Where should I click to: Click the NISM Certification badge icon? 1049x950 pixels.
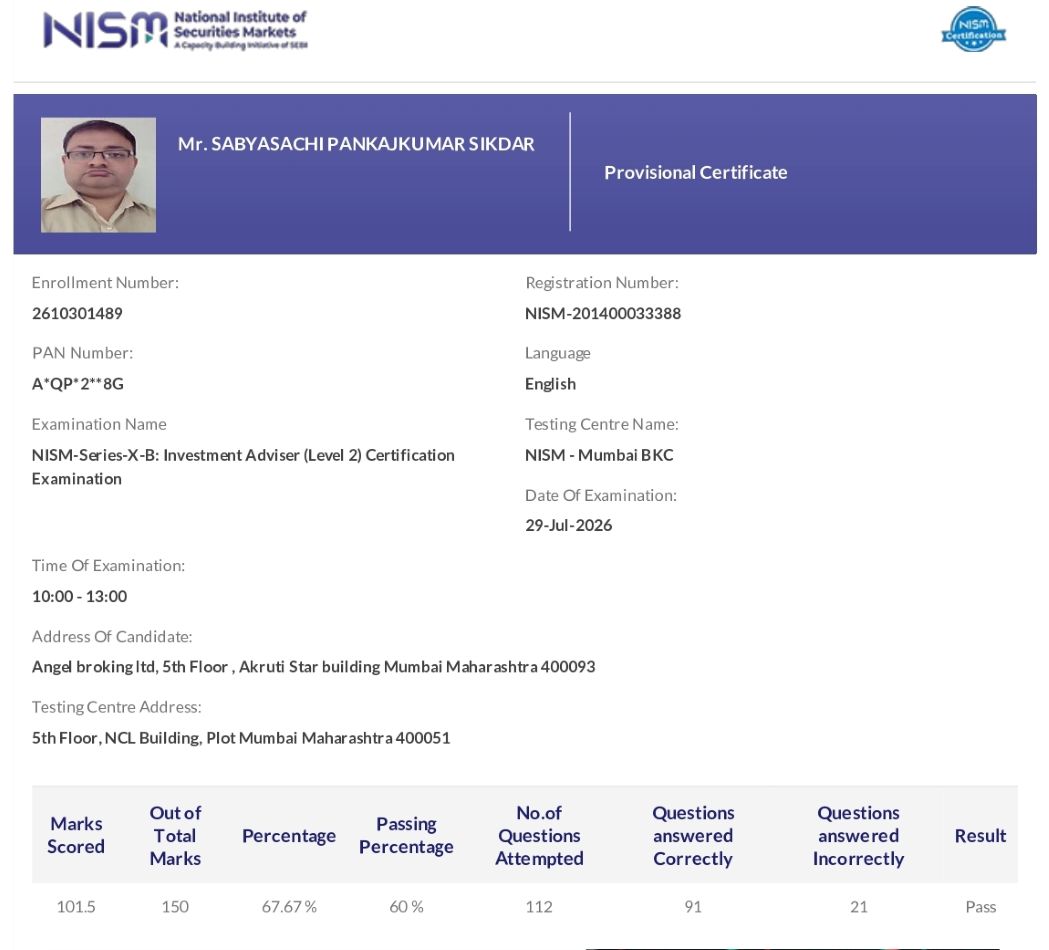pyautogui.click(x=973, y=29)
